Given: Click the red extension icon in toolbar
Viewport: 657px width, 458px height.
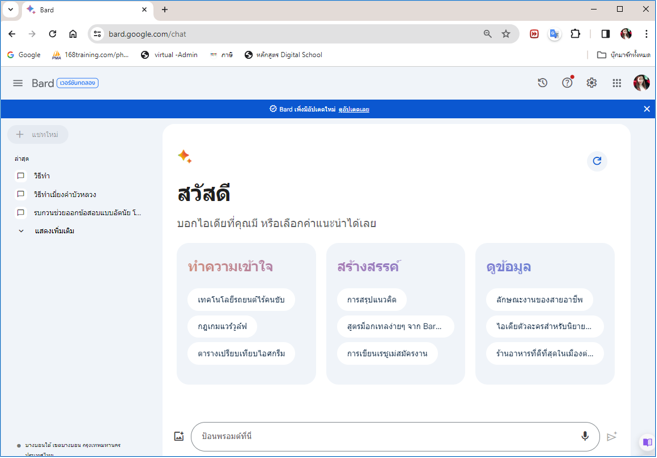Looking at the screenshot, I should click(x=534, y=34).
